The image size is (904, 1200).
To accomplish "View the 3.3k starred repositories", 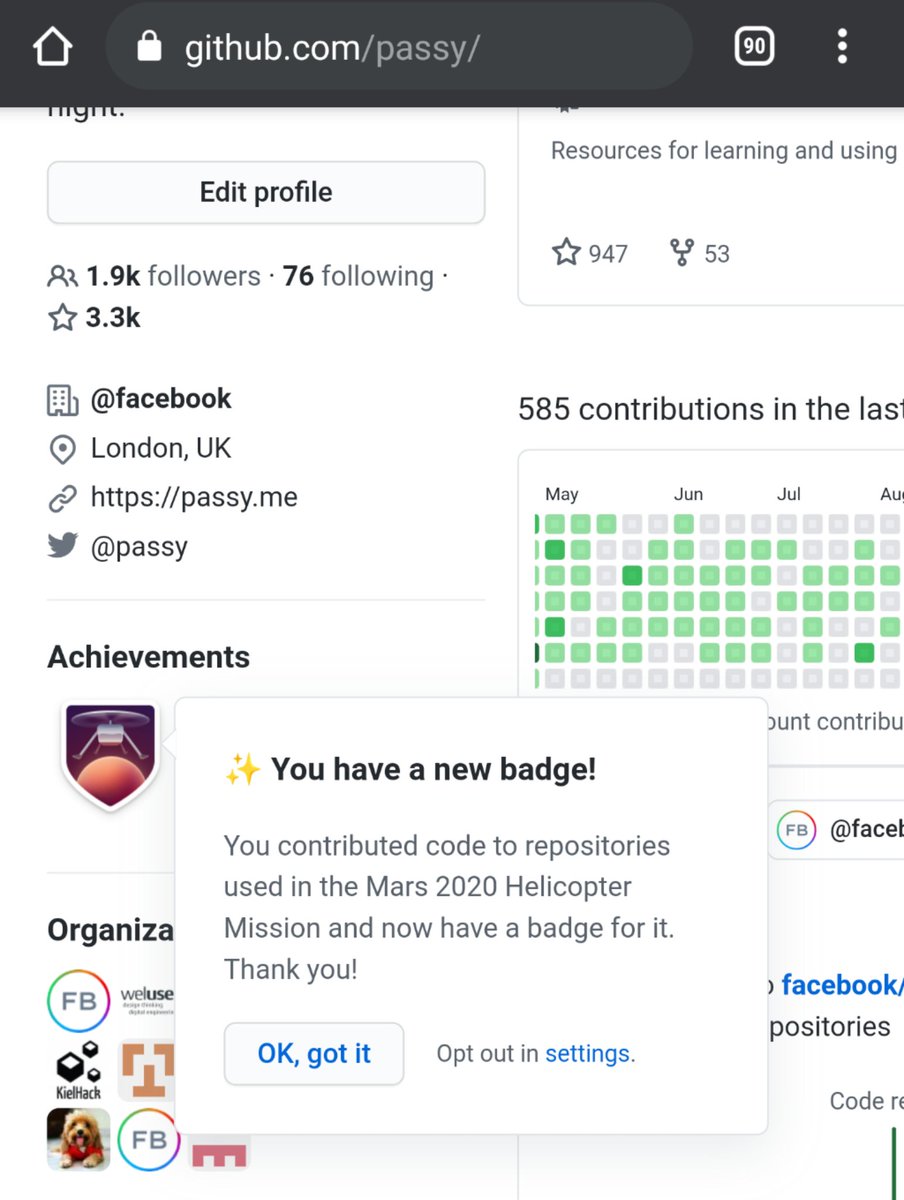I will pyautogui.click(x=95, y=318).
